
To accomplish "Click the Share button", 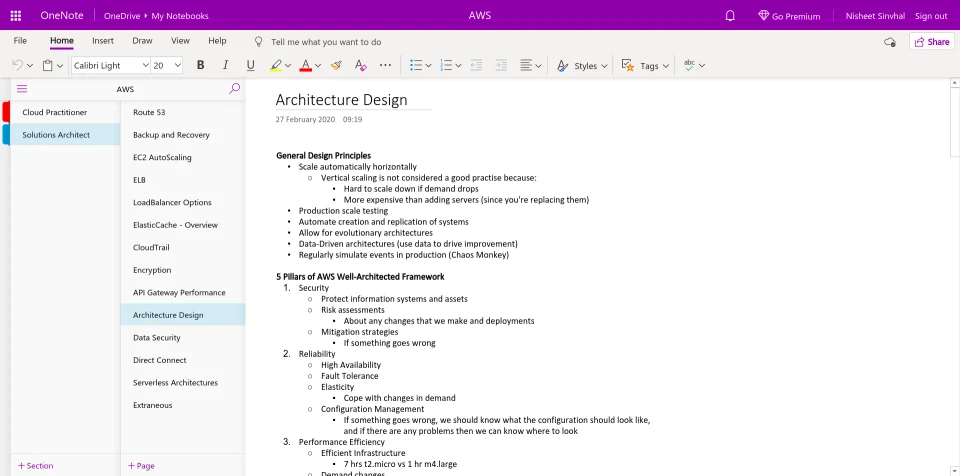I will coord(932,42).
